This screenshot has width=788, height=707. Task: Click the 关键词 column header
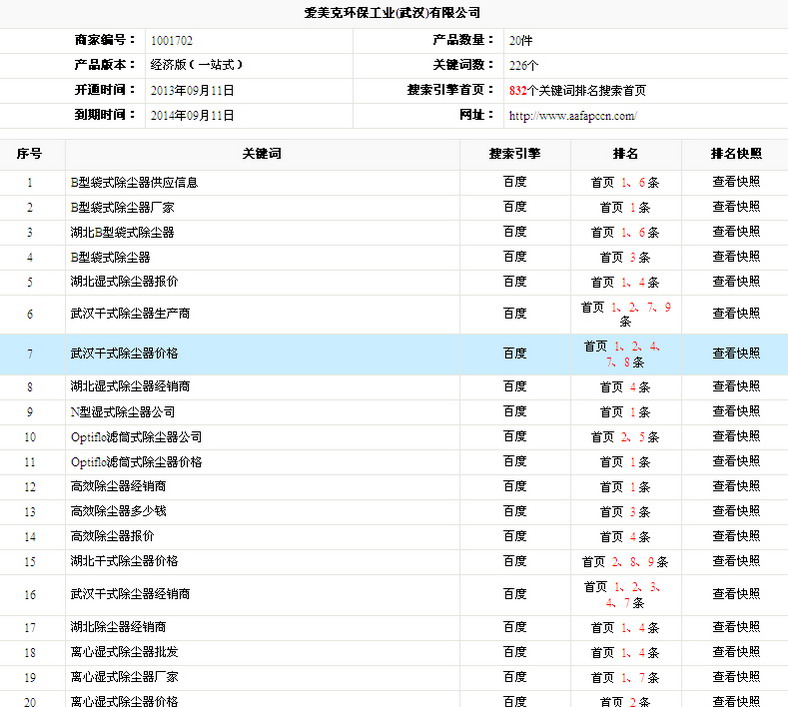click(x=262, y=154)
